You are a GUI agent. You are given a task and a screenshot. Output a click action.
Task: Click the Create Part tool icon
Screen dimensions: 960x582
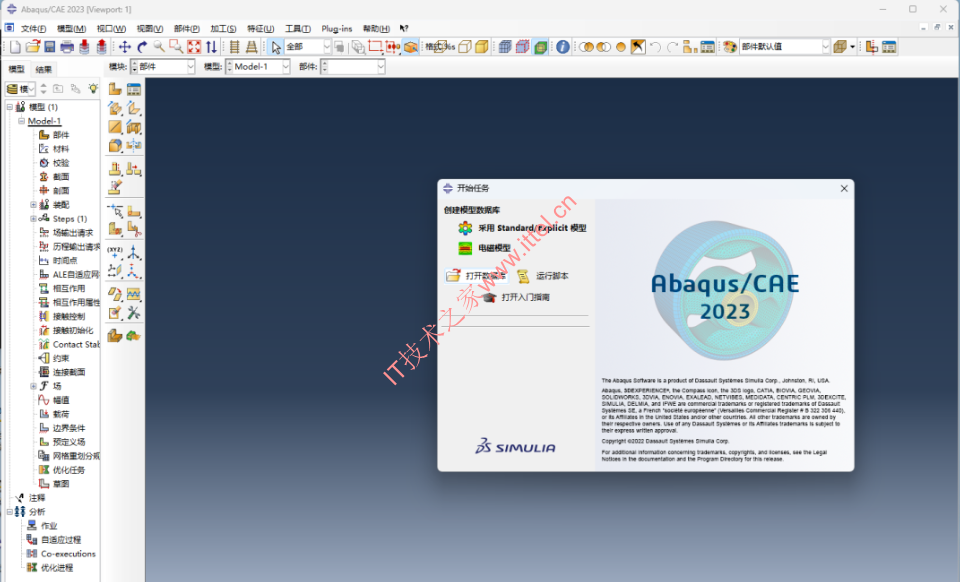pyautogui.click(x=115, y=89)
